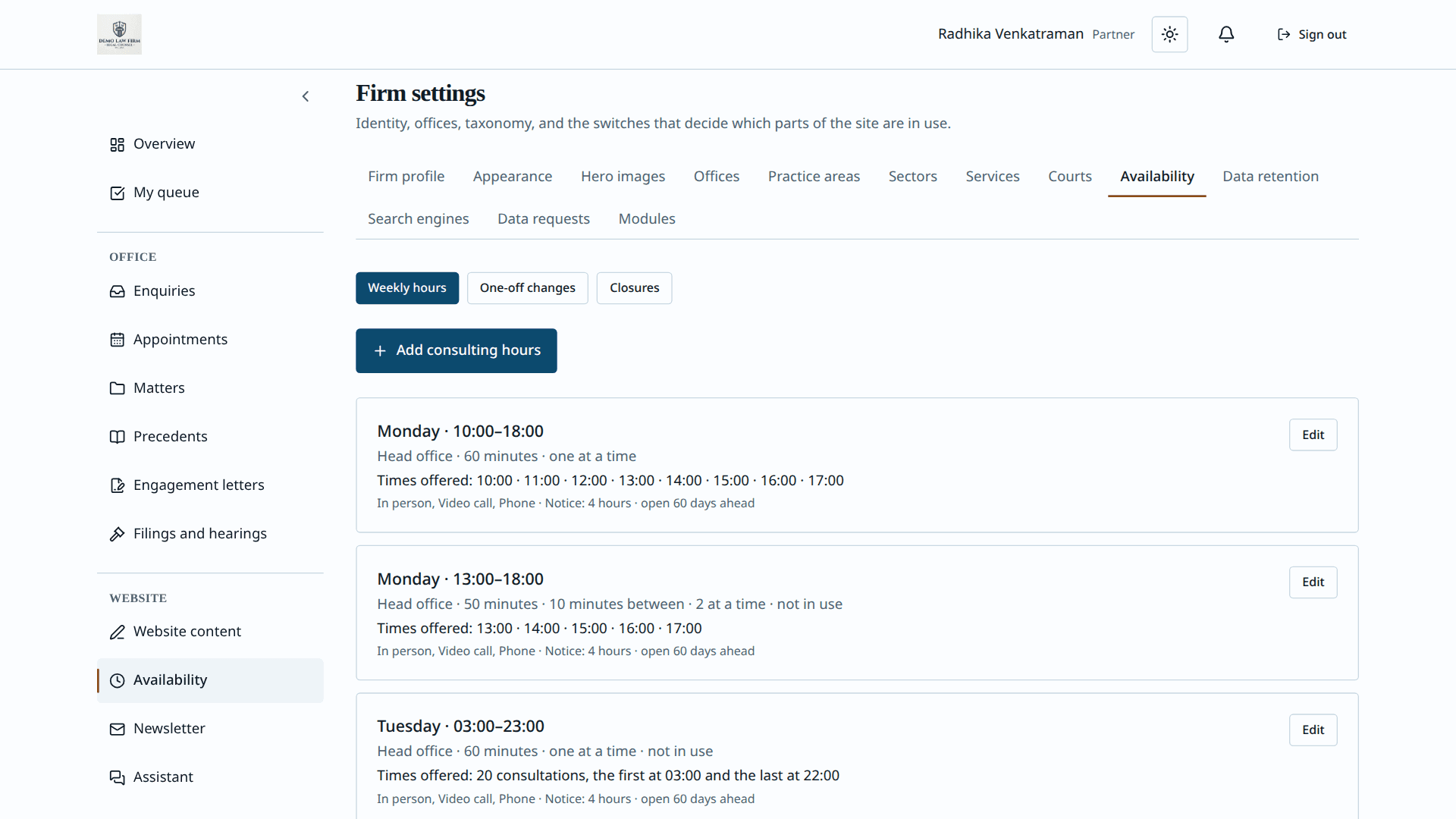Click the My queue checkbox icon
Viewport: 1456px width, 819px height.
[117, 193]
